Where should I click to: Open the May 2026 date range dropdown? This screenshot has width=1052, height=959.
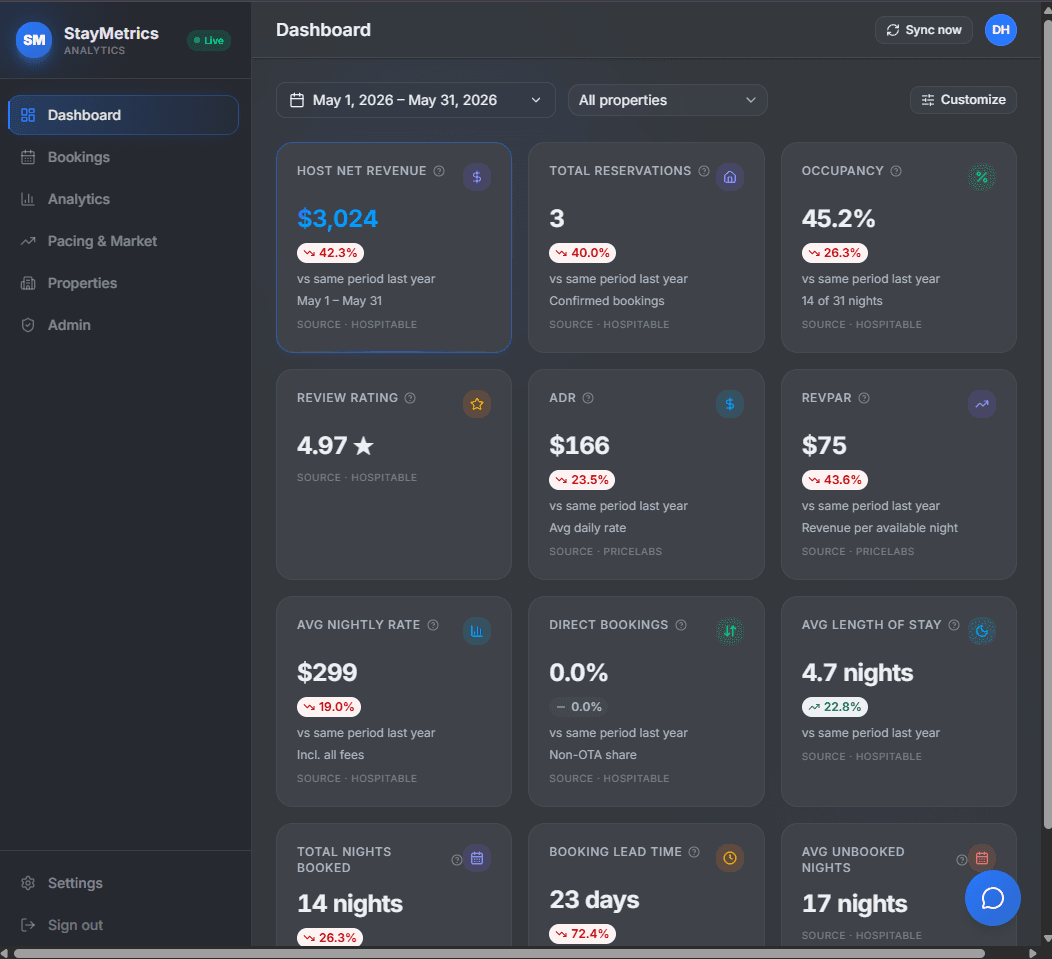pos(415,100)
